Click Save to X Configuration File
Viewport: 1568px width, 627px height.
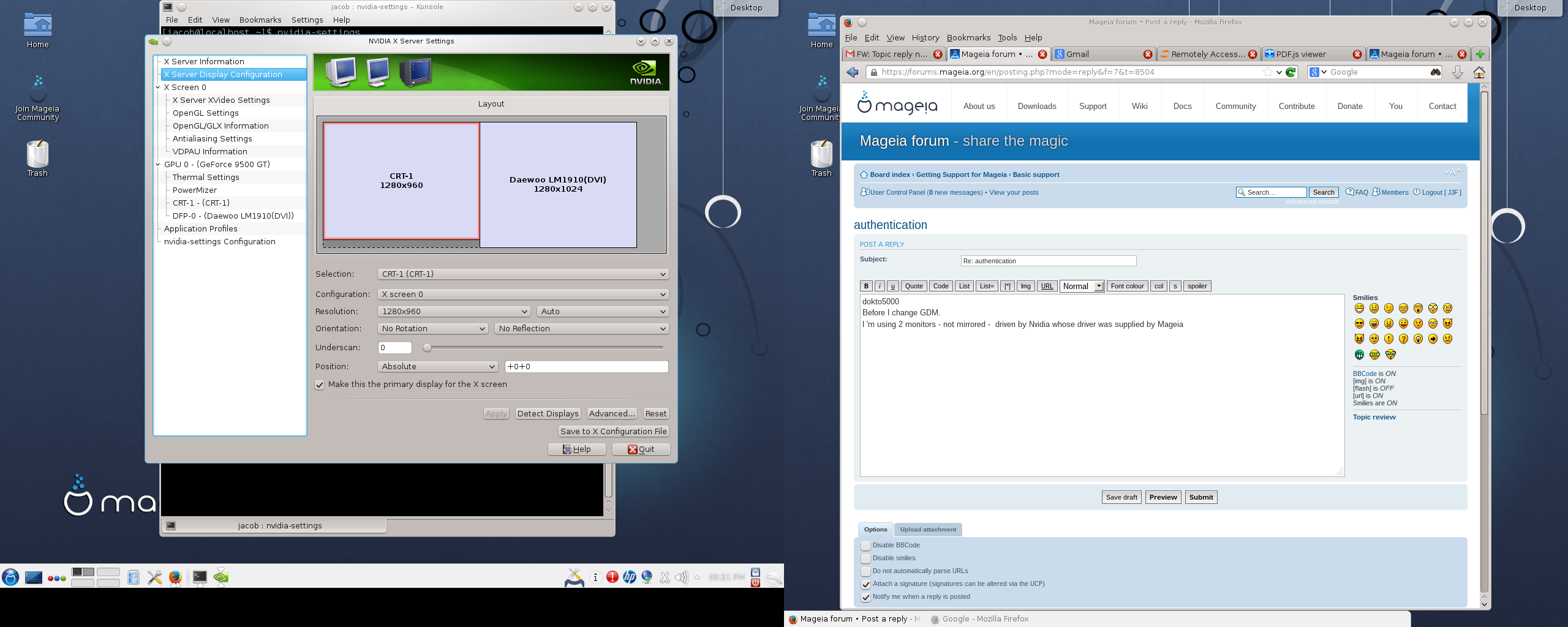tap(613, 431)
